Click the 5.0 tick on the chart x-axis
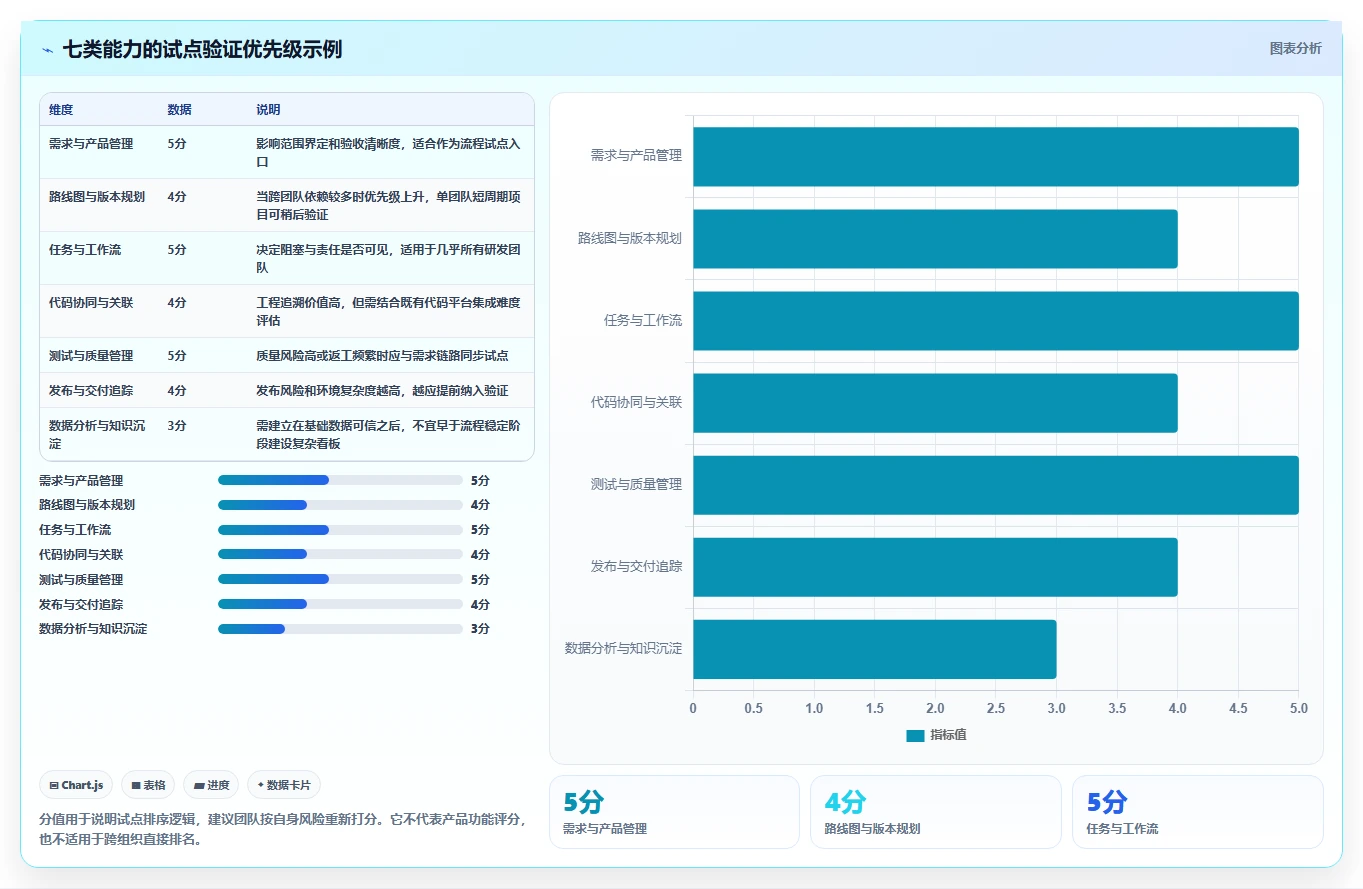The image size is (1363, 889). pyautogui.click(x=1298, y=708)
